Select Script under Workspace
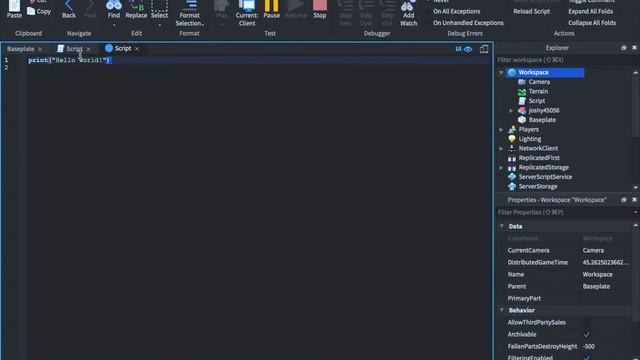 (x=536, y=101)
